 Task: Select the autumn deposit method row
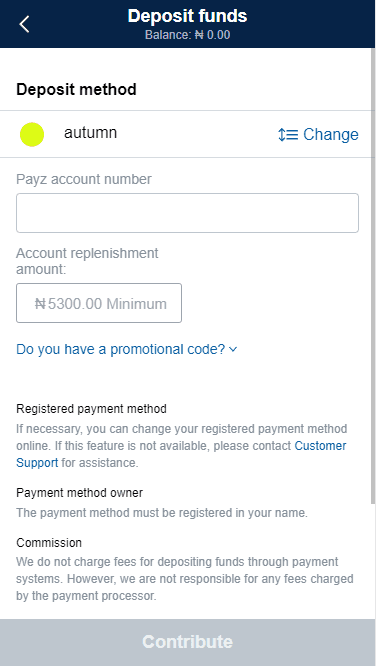click(185, 134)
